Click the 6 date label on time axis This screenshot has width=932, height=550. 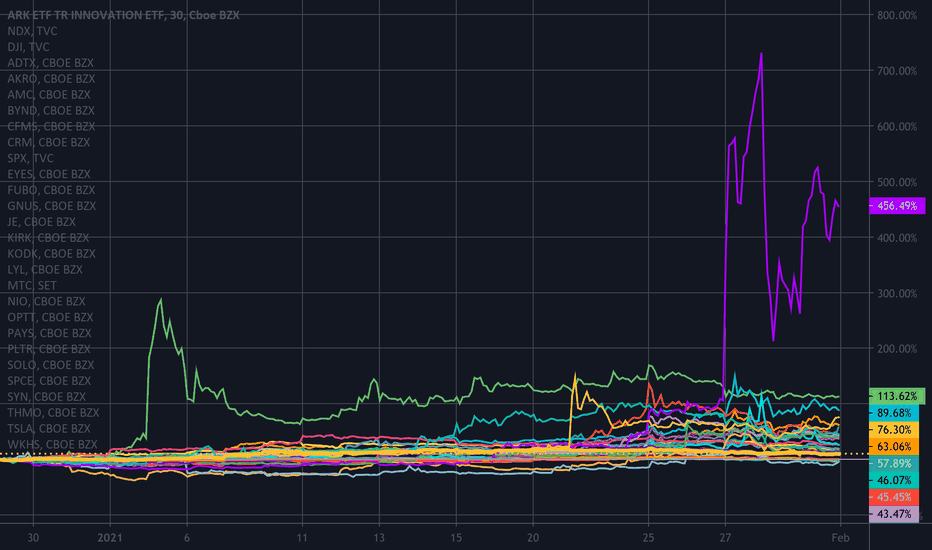pos(187,538)
